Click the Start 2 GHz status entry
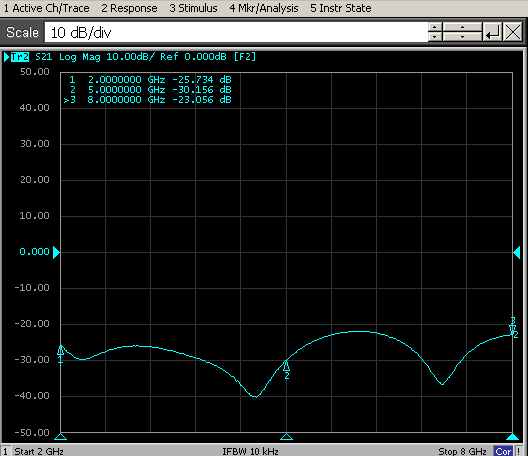Screen dimensions: 528x456 39,451
